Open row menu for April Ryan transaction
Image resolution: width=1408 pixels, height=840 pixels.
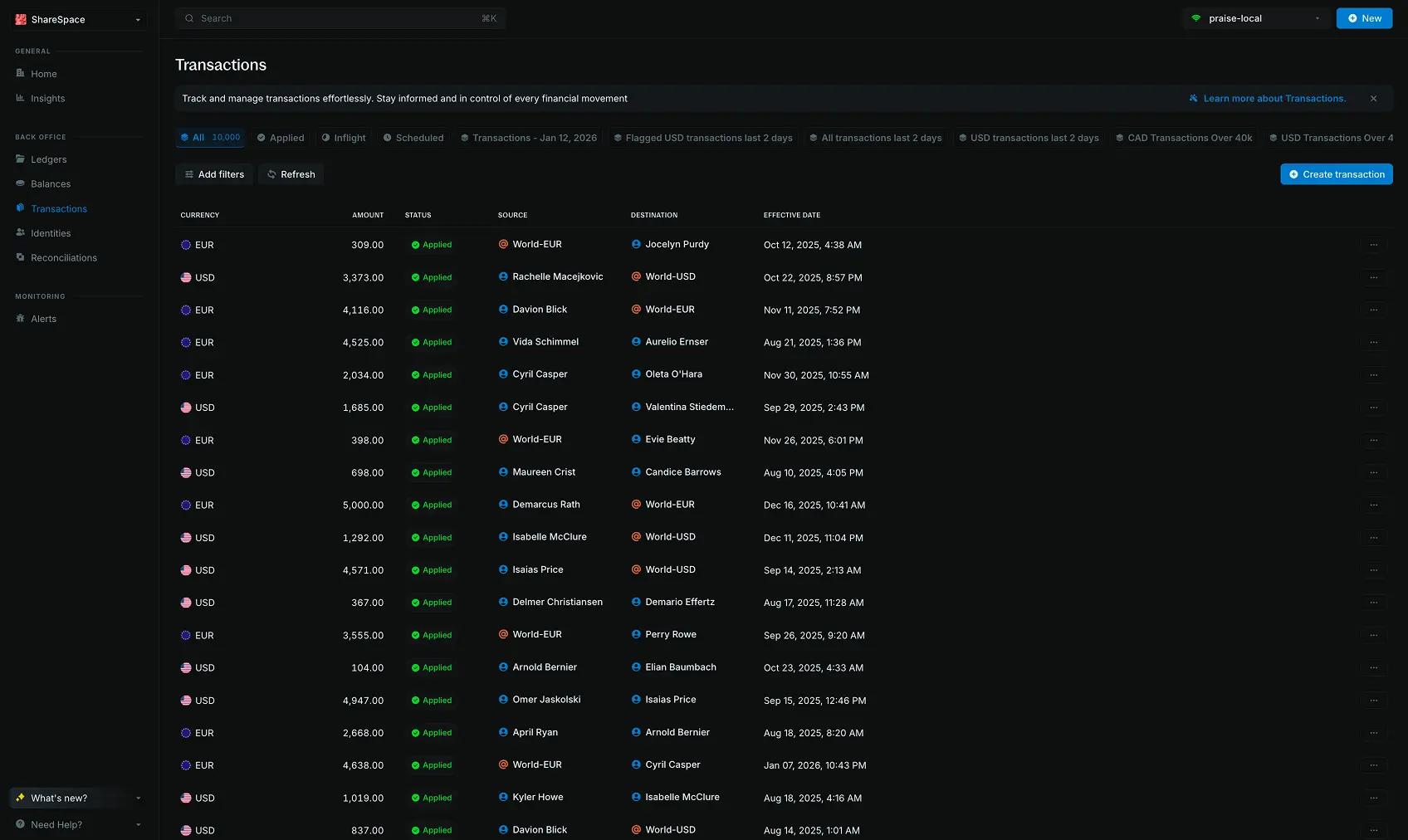click(x=1373, y=733)
